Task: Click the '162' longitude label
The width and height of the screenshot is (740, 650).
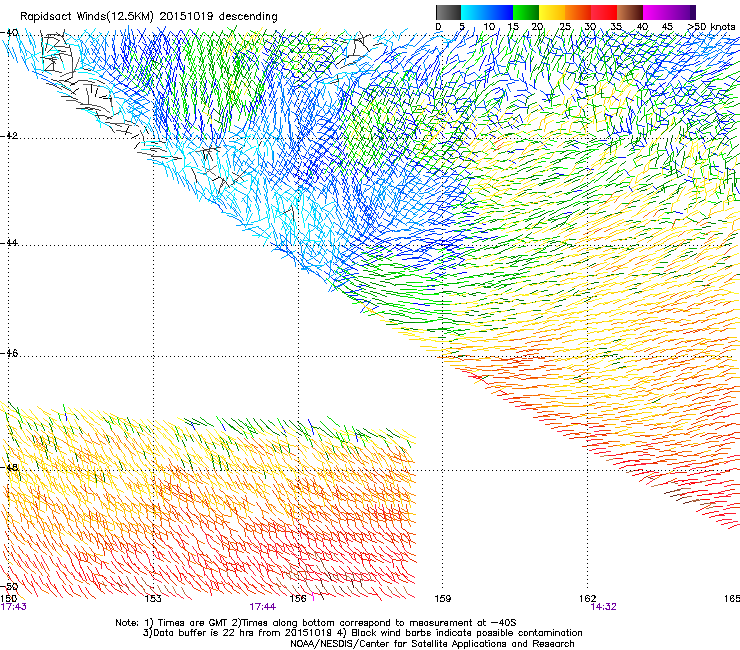Action: pos(588,599)
